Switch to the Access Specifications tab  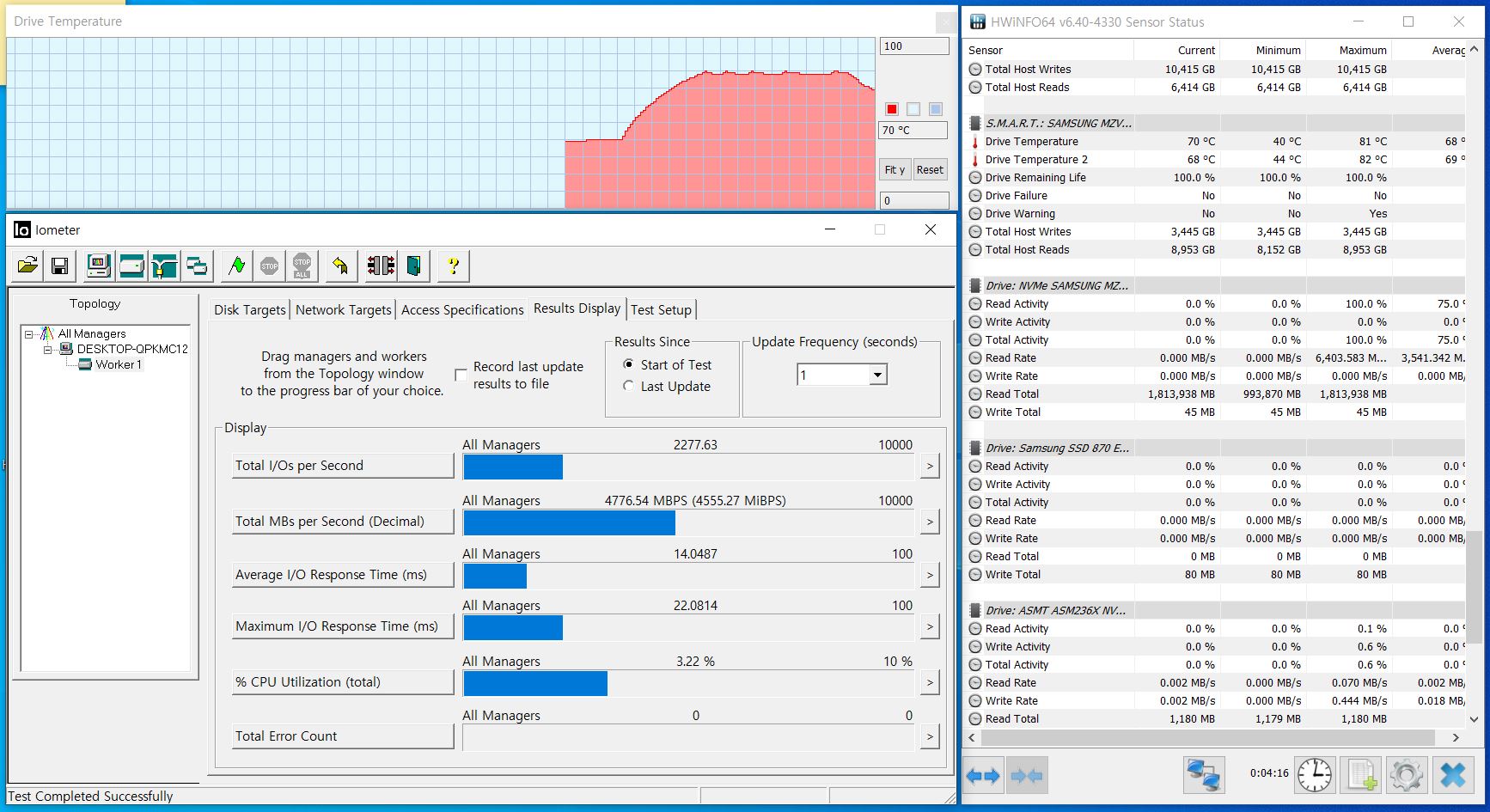(462, 309)
